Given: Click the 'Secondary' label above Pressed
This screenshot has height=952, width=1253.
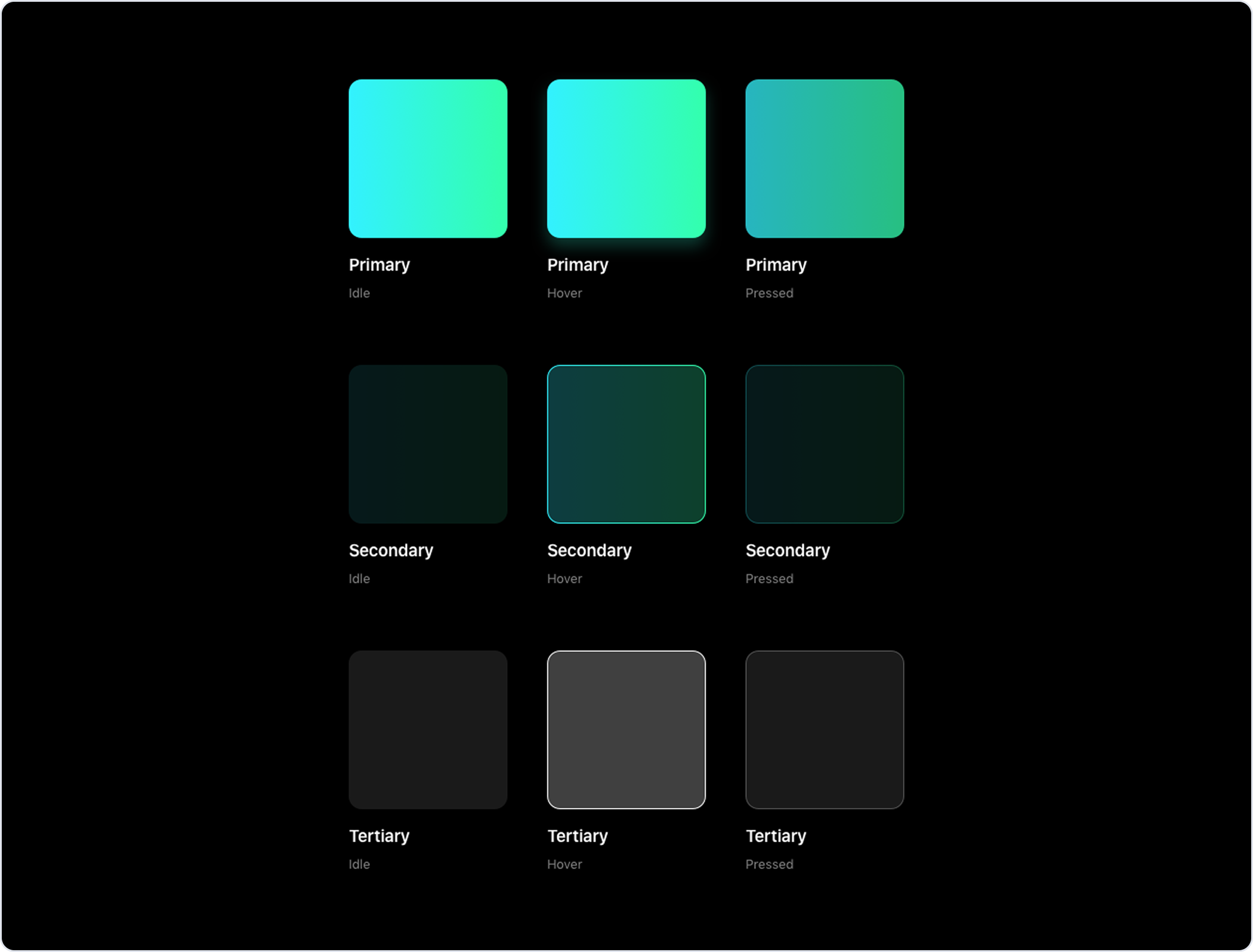Looking at the screenshot, I should pos(788,551).
